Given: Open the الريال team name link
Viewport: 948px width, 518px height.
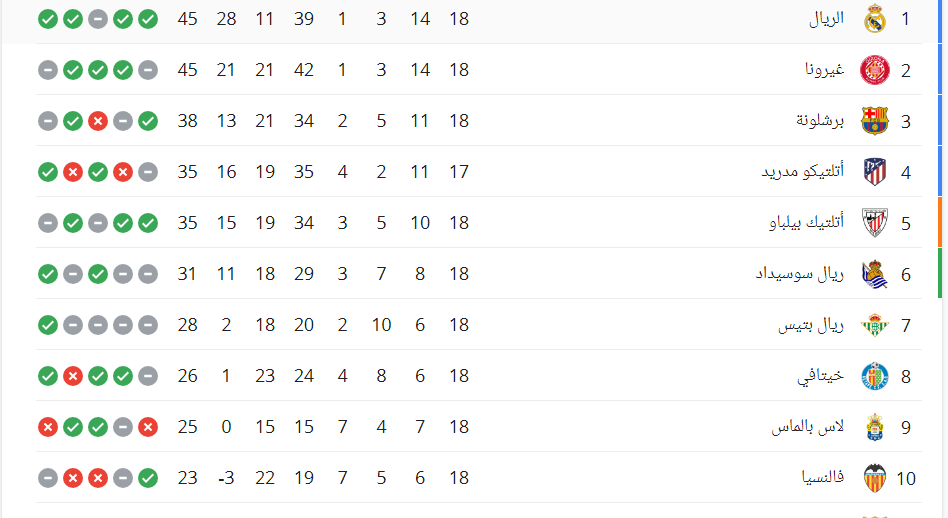Looking at the screenshot, I should 826,19.
